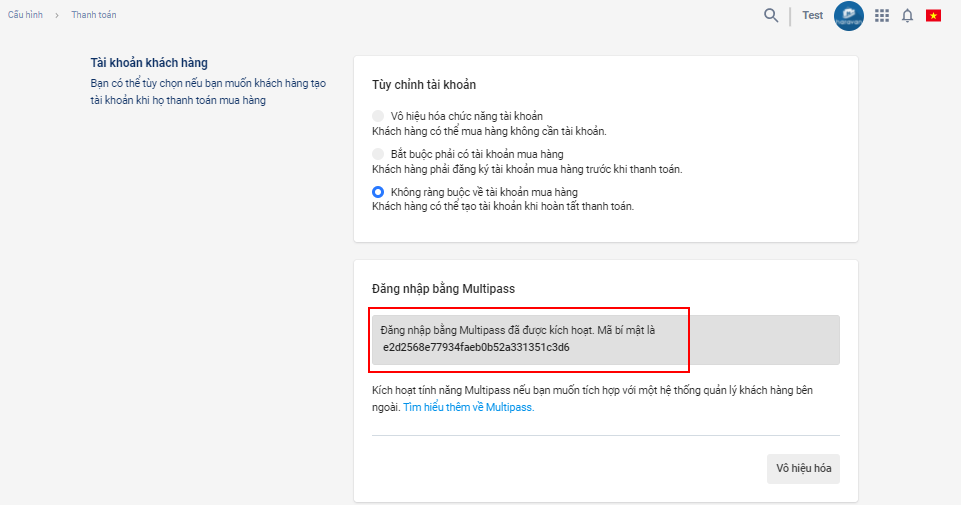This screenshot has height=505, width=961.
Task: Open the user profile avatar
Action: [849, 15]
